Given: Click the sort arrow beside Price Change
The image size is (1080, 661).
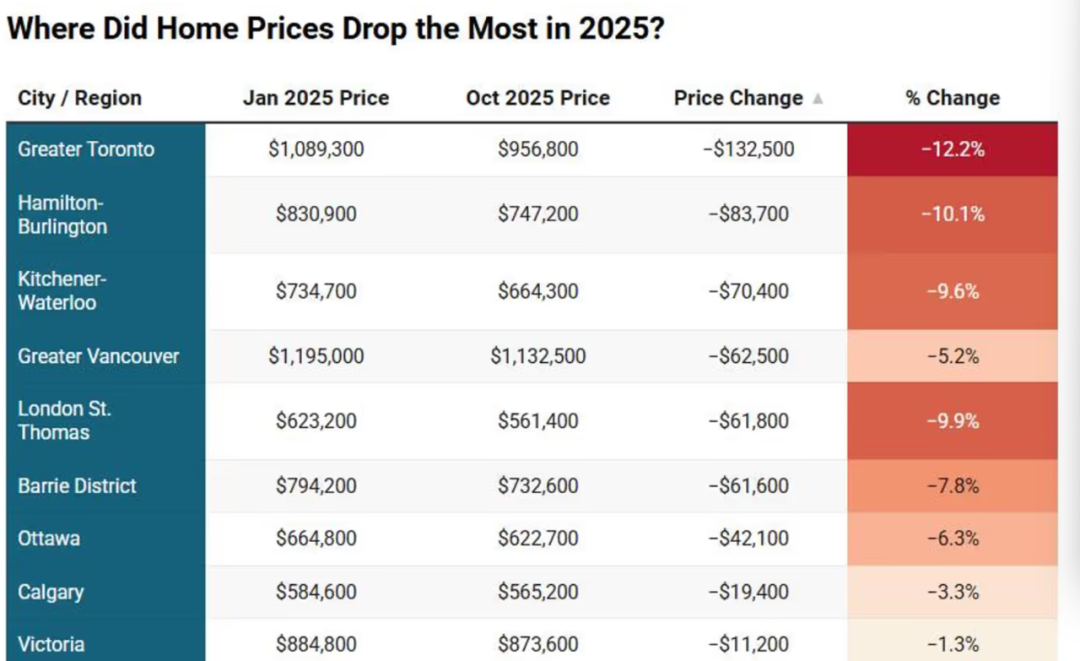Looking at the screenshot, I should point(818,99).
